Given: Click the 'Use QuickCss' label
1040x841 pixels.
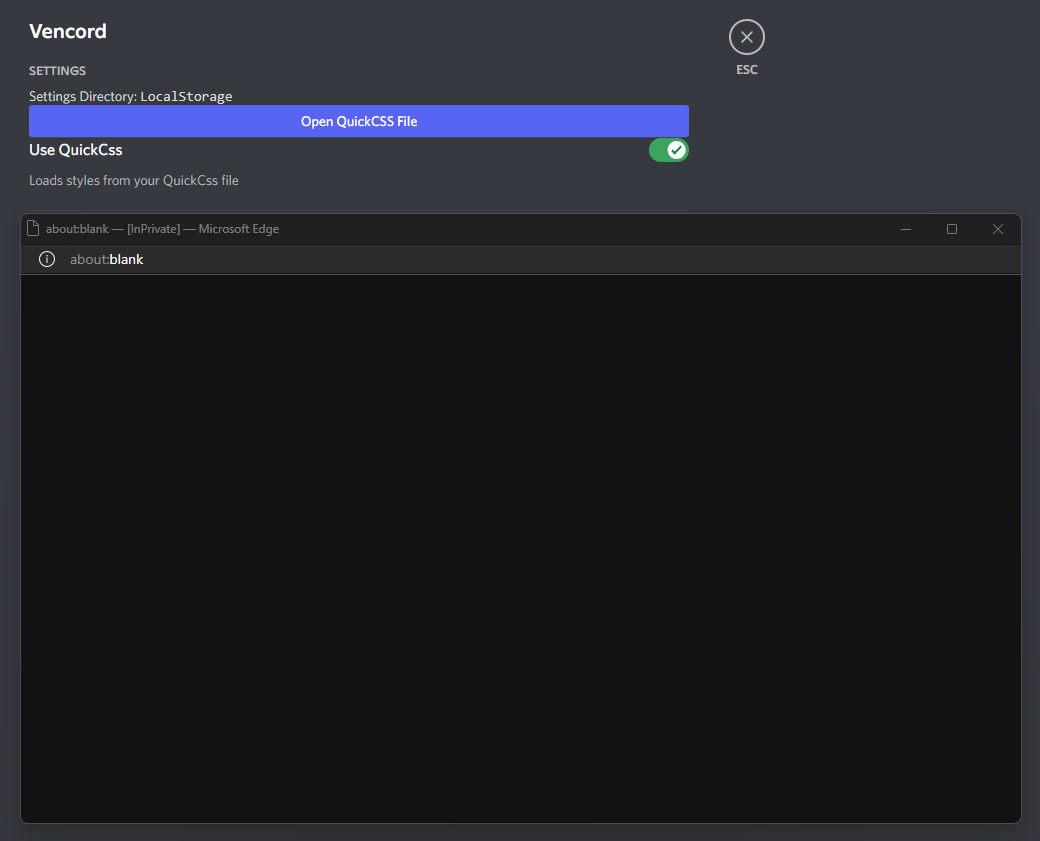Looking at the screenshot, I should coord(76,150).
